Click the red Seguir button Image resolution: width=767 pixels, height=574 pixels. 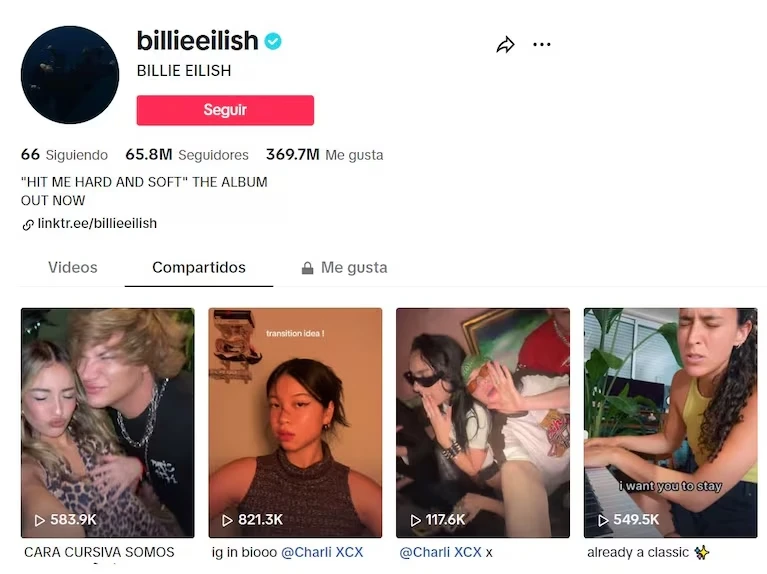(225, 110)
